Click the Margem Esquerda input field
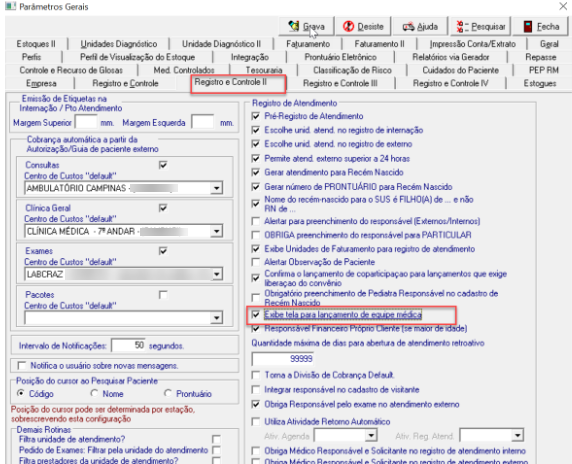572x464 pixels. [x=203, y=122]
